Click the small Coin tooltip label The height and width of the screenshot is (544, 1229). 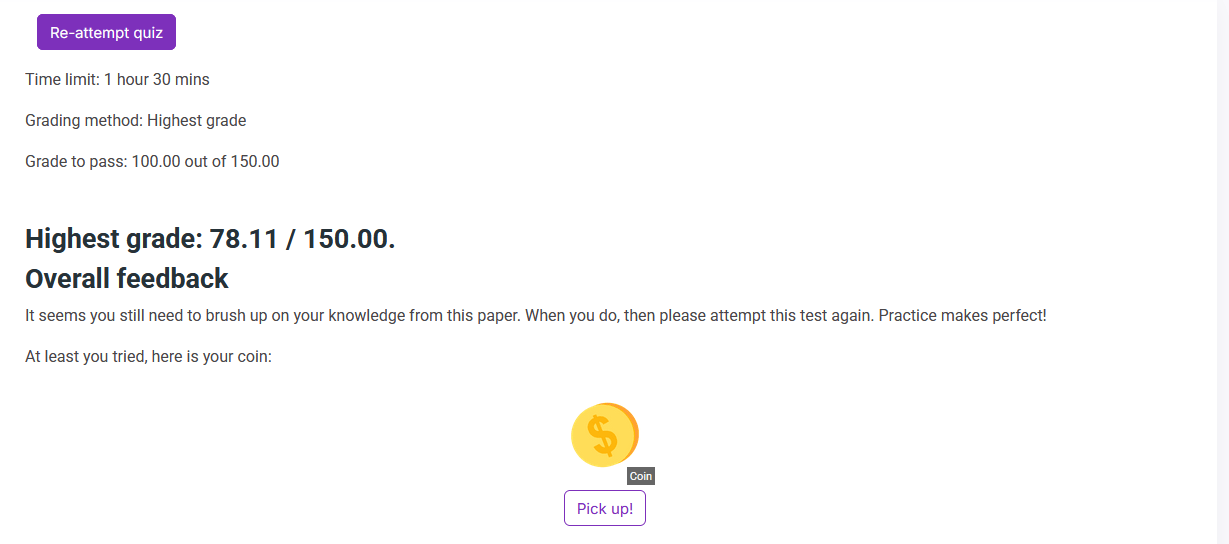(x=641, y=476)
